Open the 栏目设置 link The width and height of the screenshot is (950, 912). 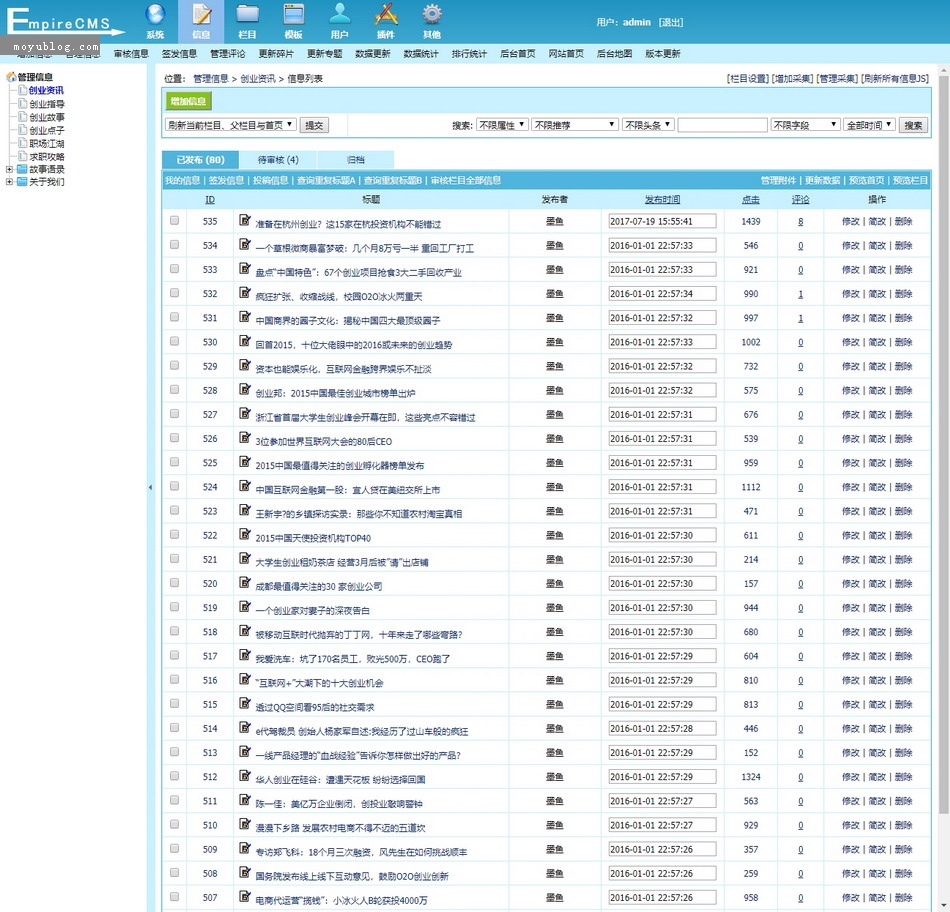[x=748, y=79]
